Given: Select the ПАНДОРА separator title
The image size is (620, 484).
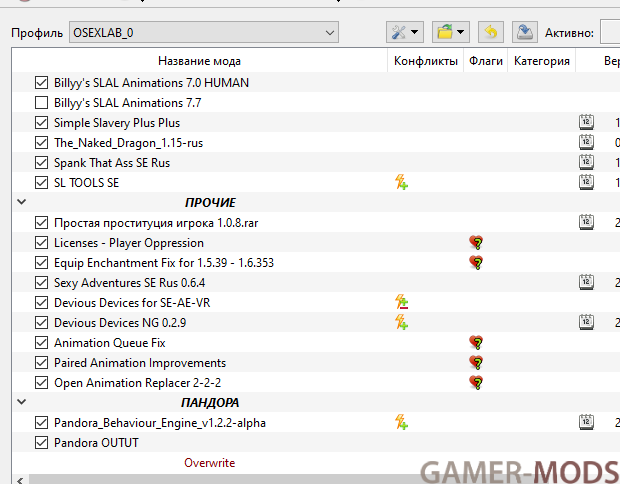Looking at the screenshot, I should [x=210, y=403].
